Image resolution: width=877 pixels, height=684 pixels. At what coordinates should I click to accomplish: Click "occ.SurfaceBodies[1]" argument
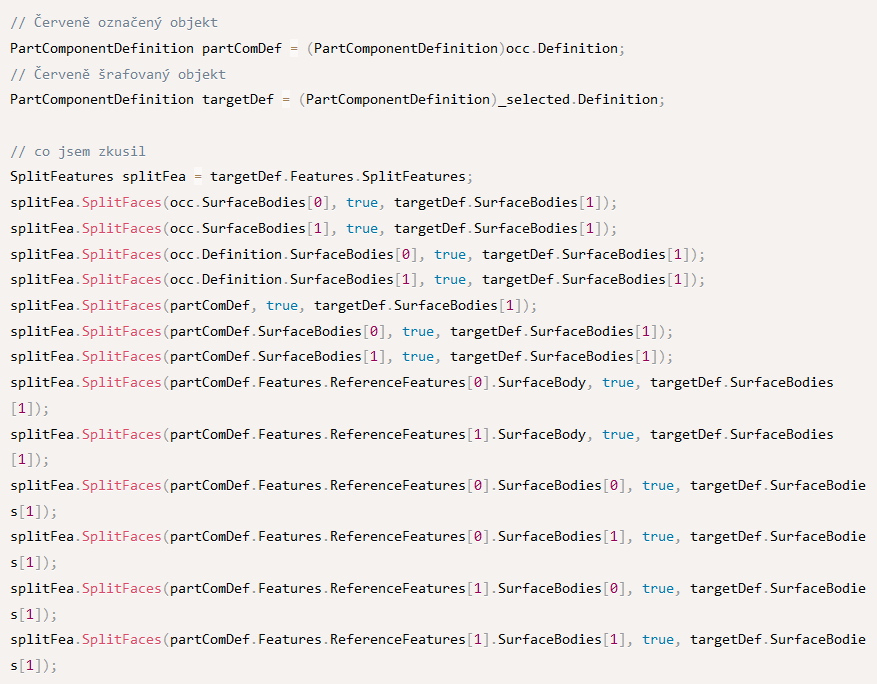(249, 228)
